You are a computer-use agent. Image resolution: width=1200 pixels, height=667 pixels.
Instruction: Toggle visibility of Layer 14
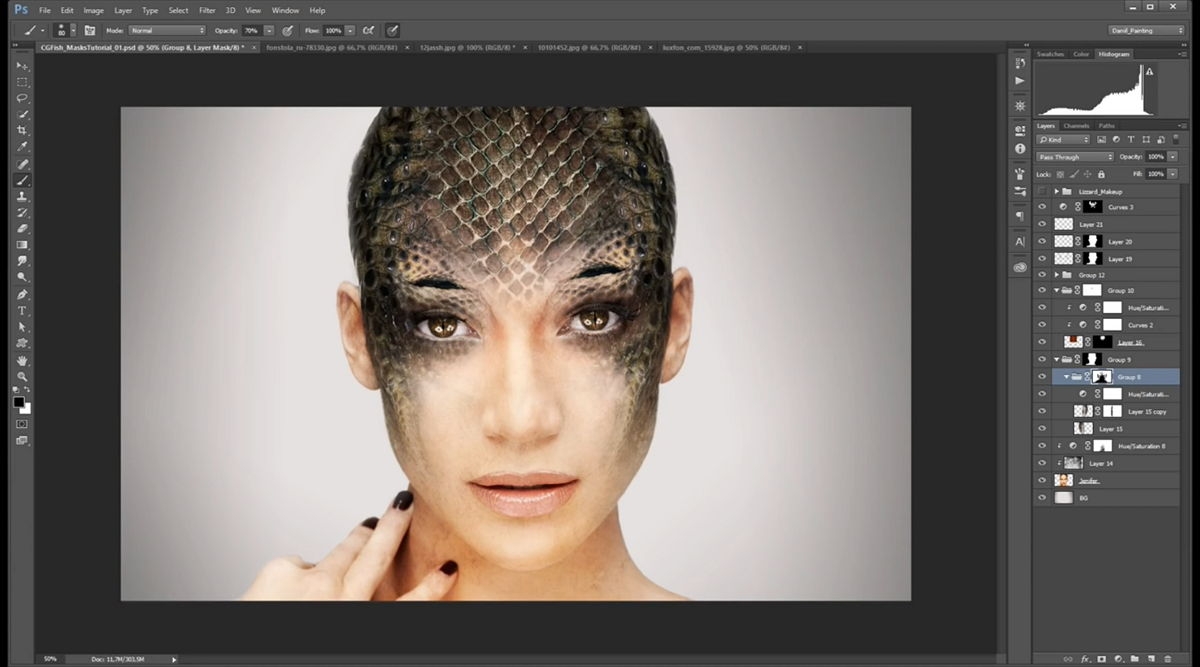(x=1042, y=463)
